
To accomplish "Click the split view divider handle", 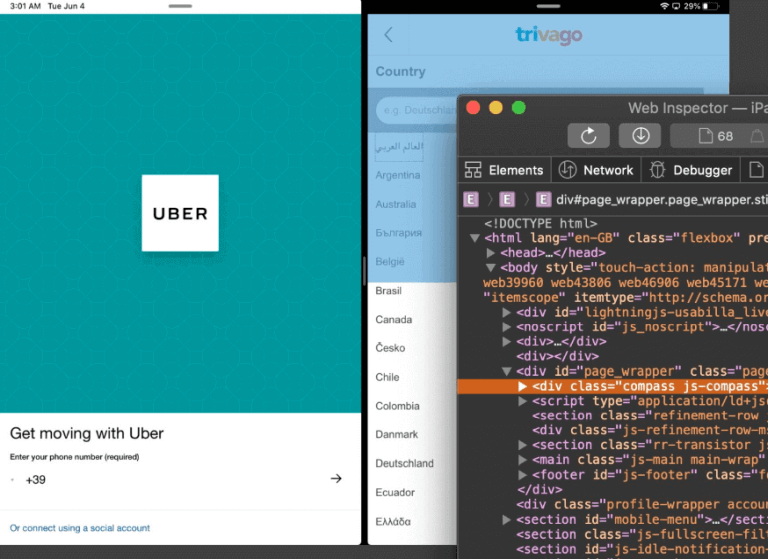I will click(364, 271).
